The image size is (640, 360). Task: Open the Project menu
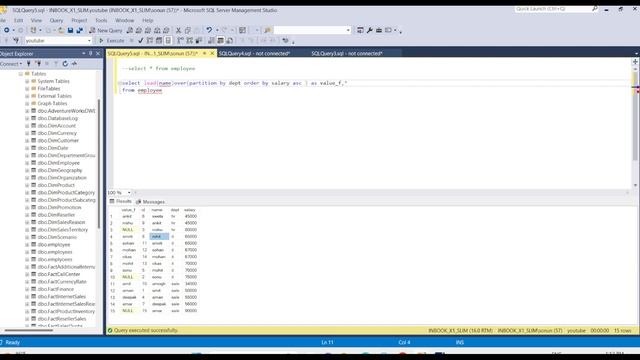pyautogui.click(x=79, y=20)
